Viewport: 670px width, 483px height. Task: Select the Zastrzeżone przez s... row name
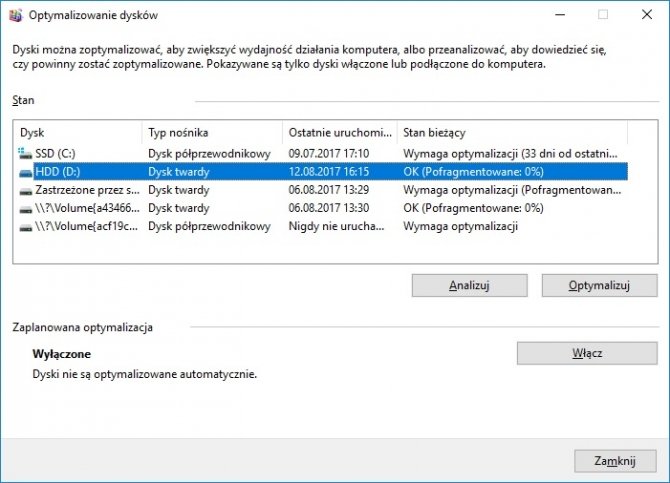tap(87, 190)
